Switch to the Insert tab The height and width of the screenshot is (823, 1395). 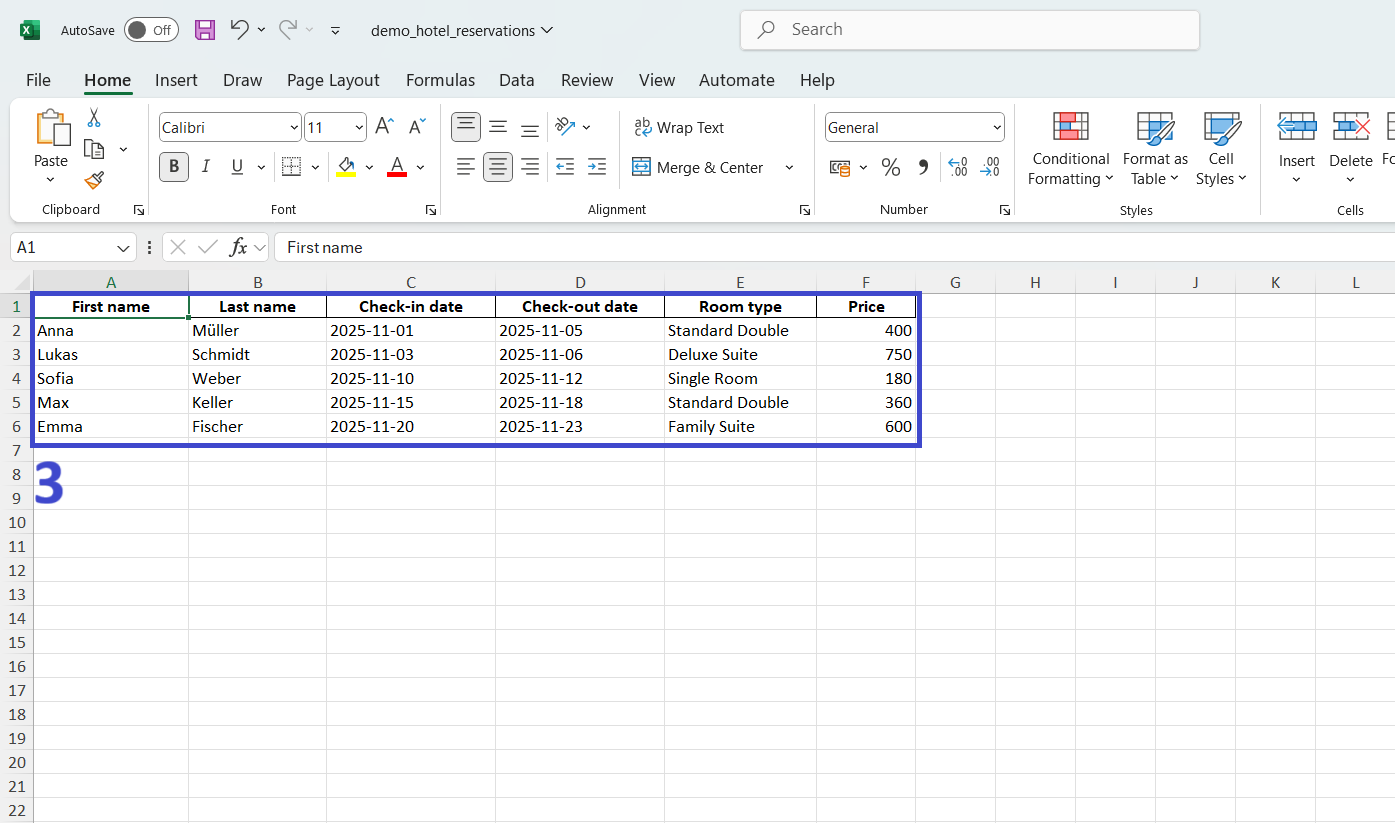pyautogui.click(x=176, y=80)
